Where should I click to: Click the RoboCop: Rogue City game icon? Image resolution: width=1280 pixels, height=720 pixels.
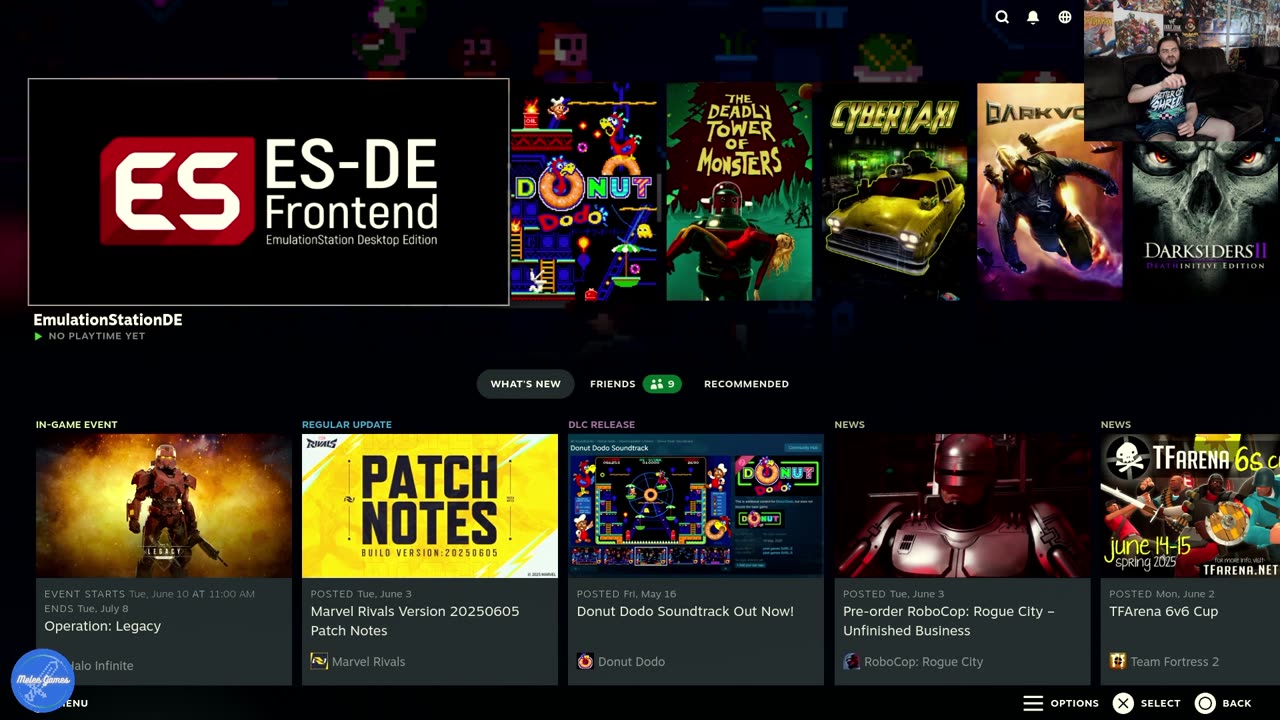851,661
